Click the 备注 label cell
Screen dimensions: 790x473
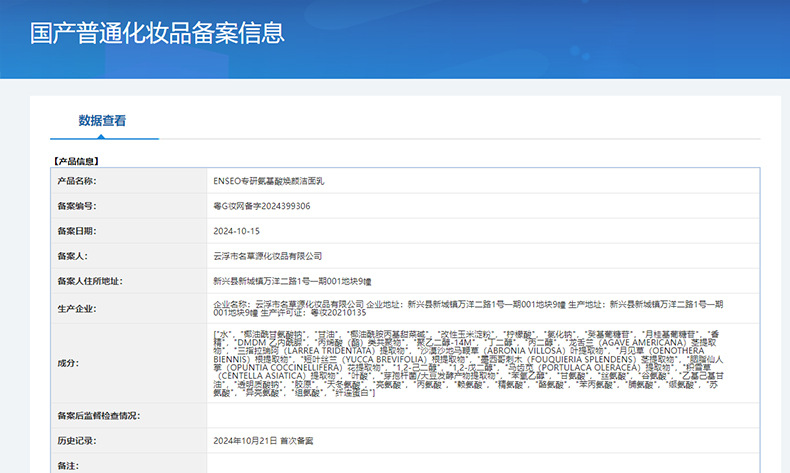click(128, 463)
